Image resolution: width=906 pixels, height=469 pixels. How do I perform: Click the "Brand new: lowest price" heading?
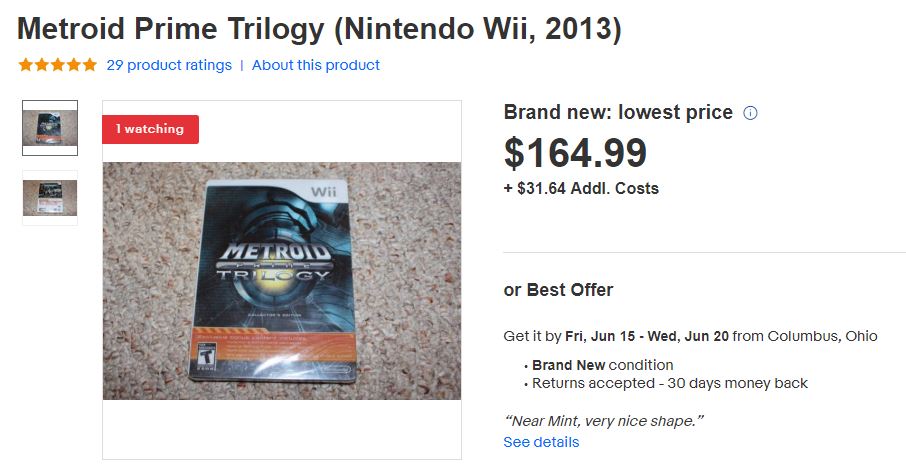pos(618,113)
